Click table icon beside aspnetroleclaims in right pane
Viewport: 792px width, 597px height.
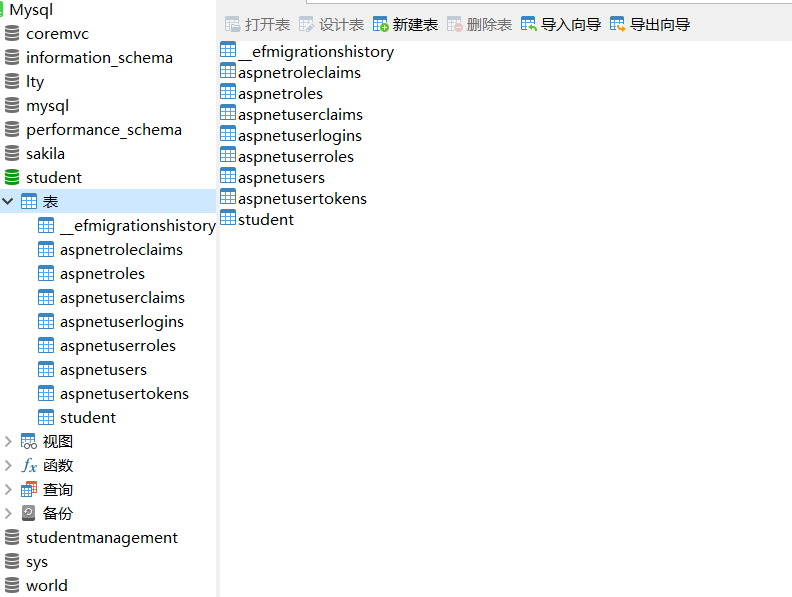pos(228,71)
